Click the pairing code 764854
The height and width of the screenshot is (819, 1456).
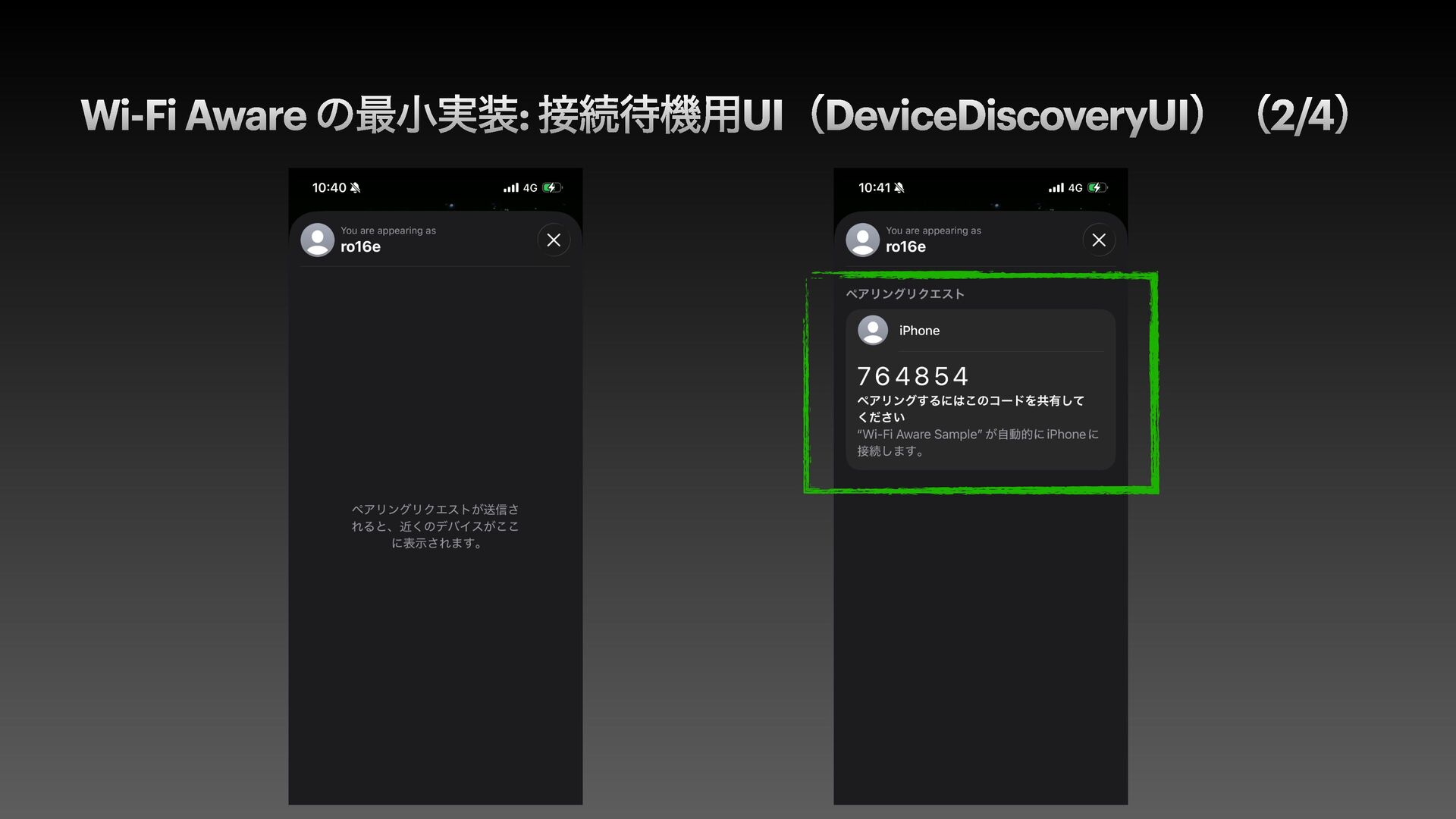pos(913,376)
